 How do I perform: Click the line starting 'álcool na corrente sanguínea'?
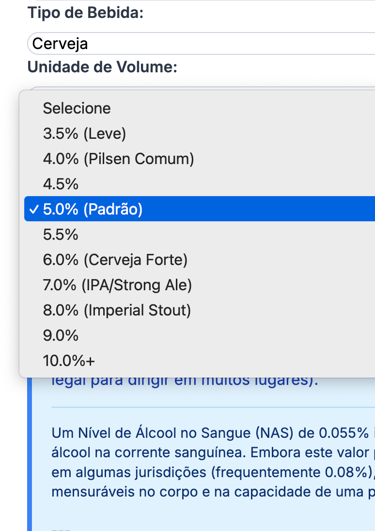tap(213, 452)
